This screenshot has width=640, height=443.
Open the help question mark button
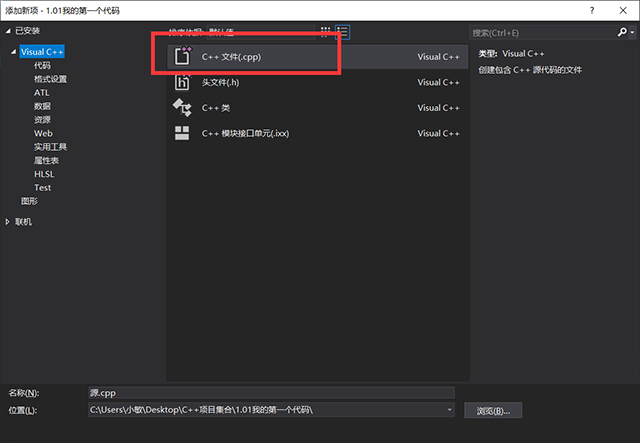click(x=592, y=11)
